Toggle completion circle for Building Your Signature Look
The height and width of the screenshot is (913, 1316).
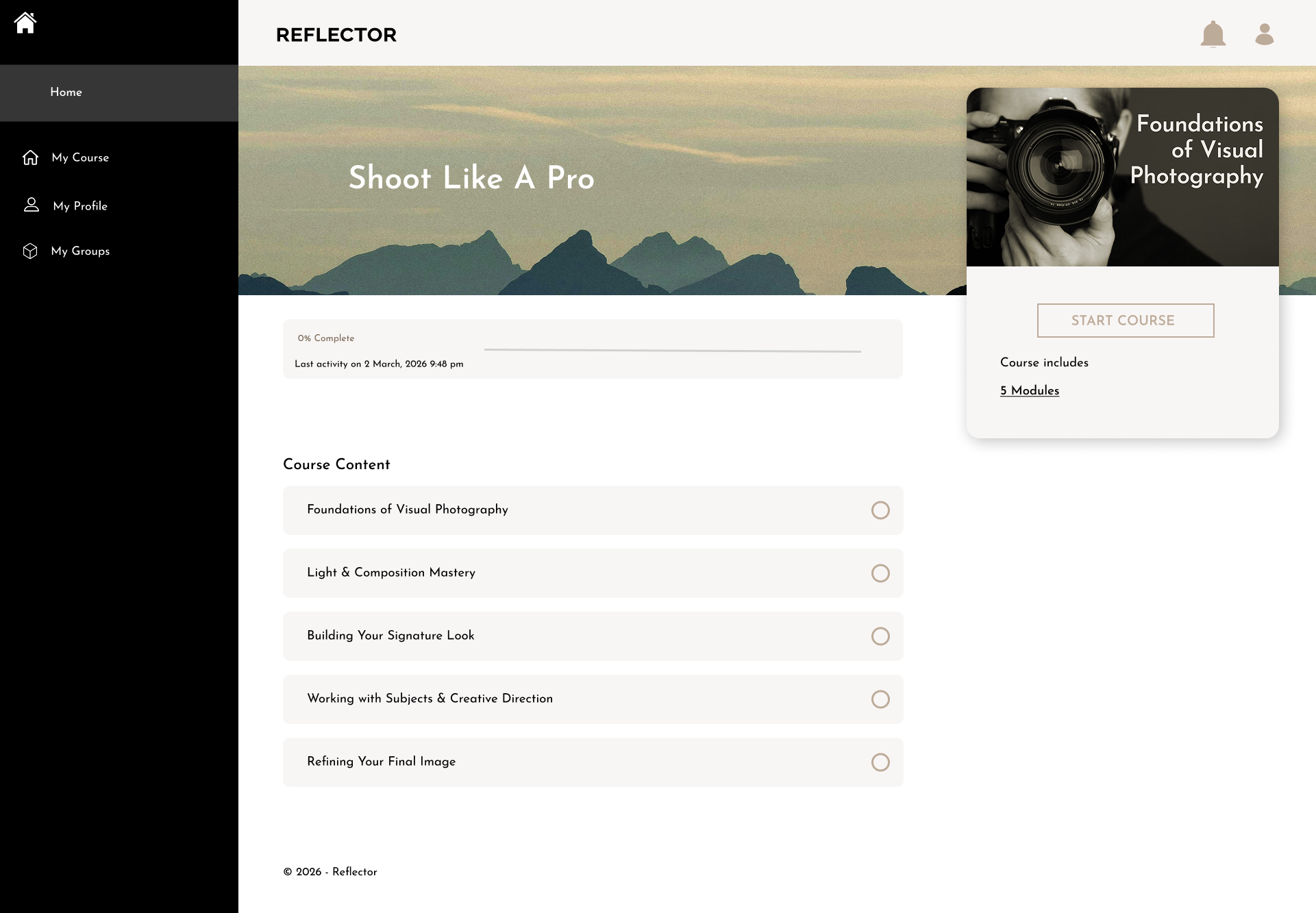880,636
